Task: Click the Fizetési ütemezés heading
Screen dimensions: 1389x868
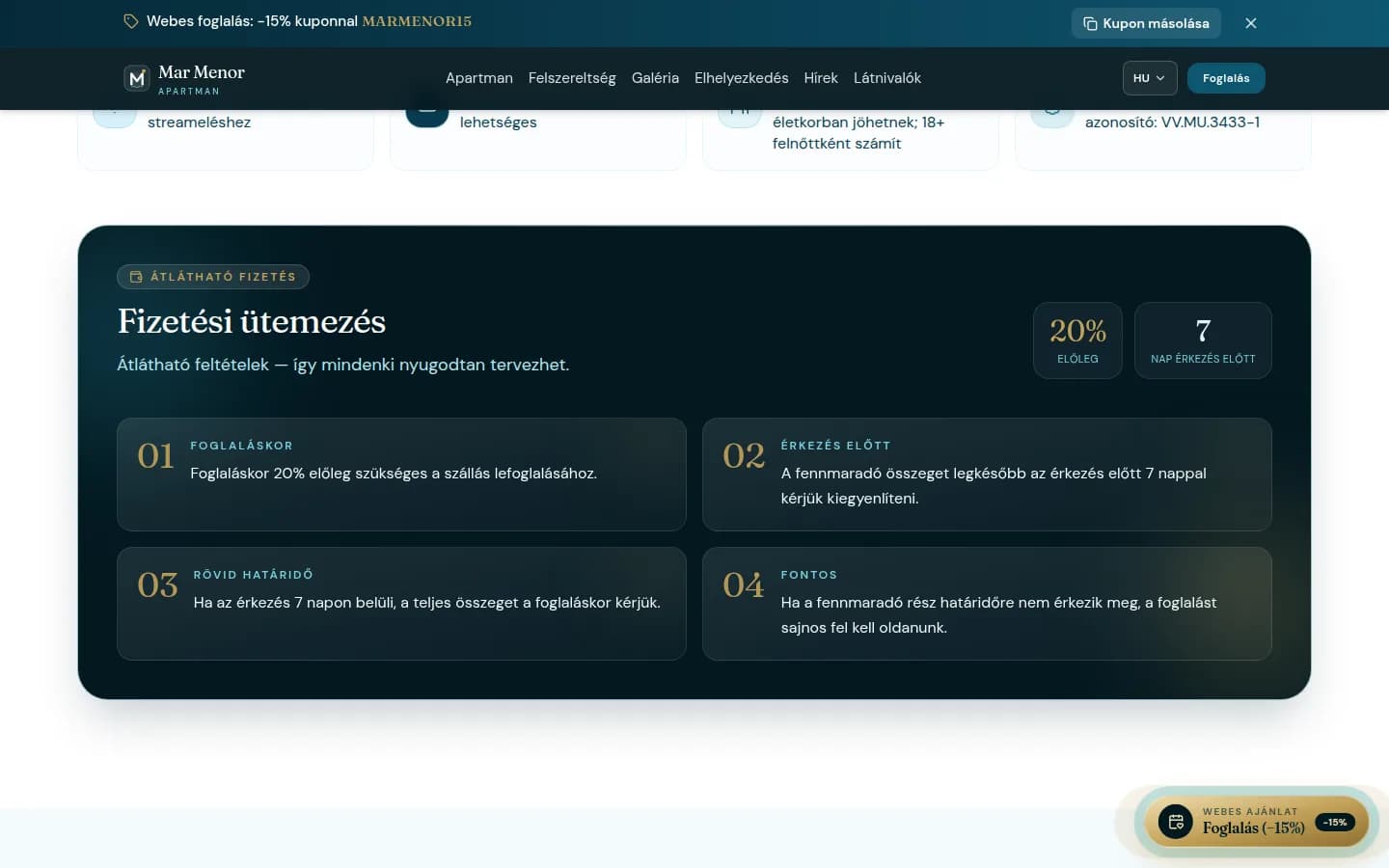Action: coord(252,321)
